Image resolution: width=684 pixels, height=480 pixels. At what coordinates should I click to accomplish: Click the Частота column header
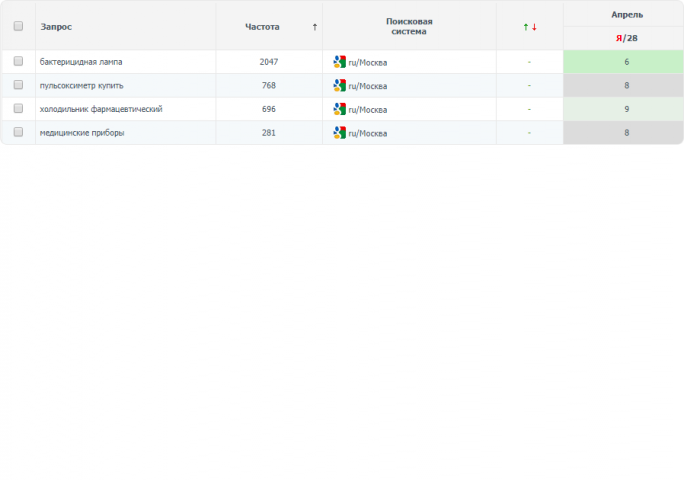[262, 27]
